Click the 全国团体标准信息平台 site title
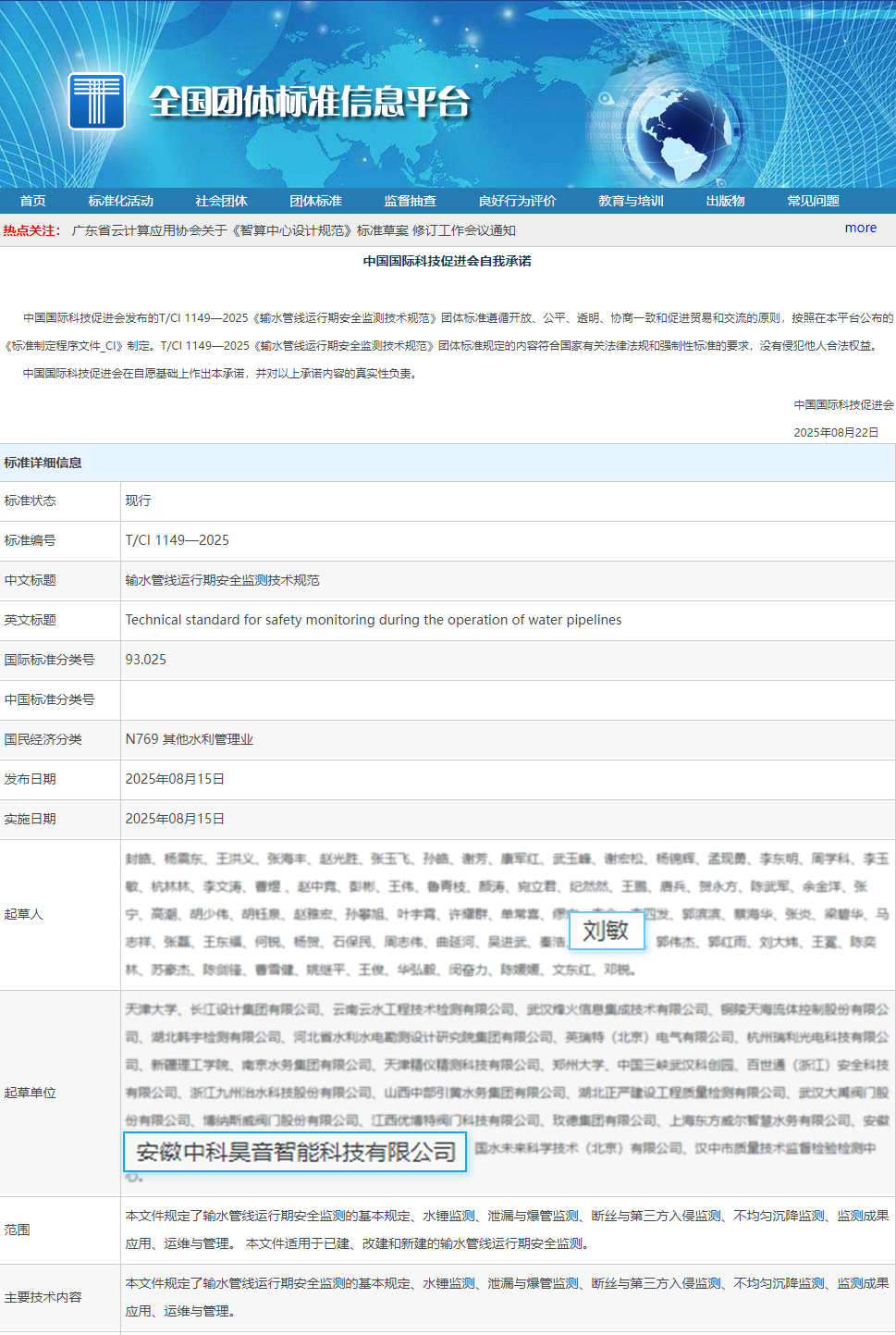The width and height of the screenshot is (896, 1335). point(310,102)
